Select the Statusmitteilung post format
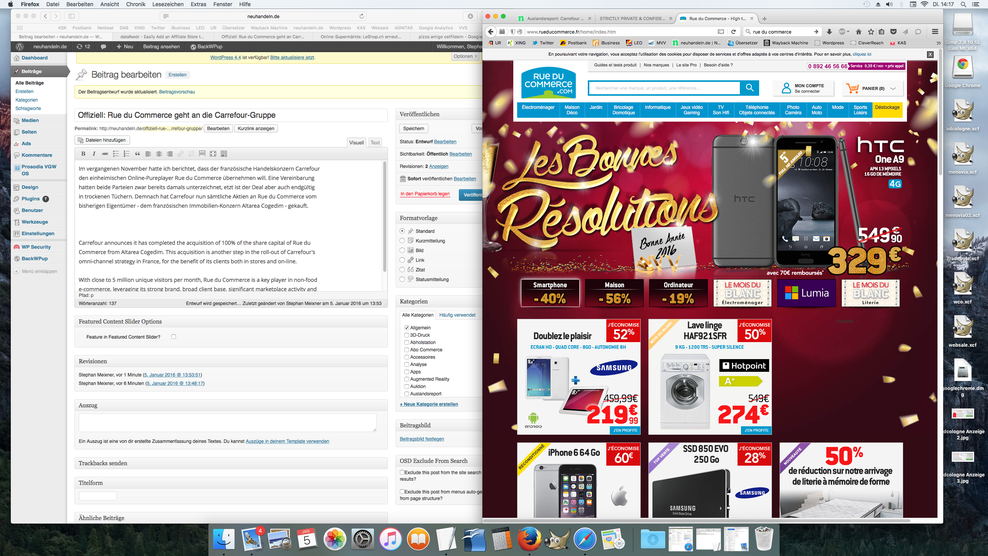Image resolution: width=988 pixels, height=556 pixels. coord(403,279)
